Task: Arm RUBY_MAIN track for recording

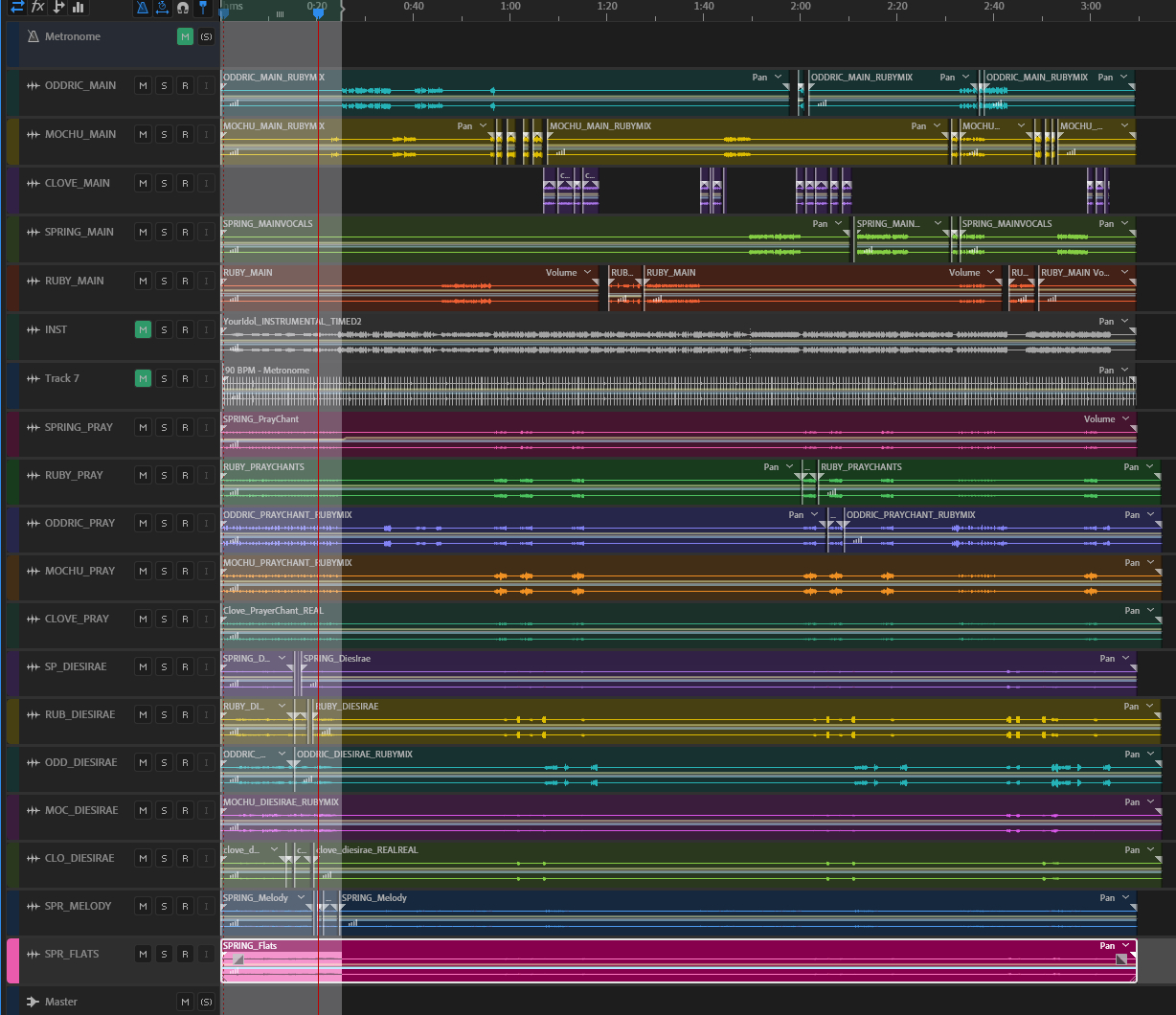Action: point(185,281)
